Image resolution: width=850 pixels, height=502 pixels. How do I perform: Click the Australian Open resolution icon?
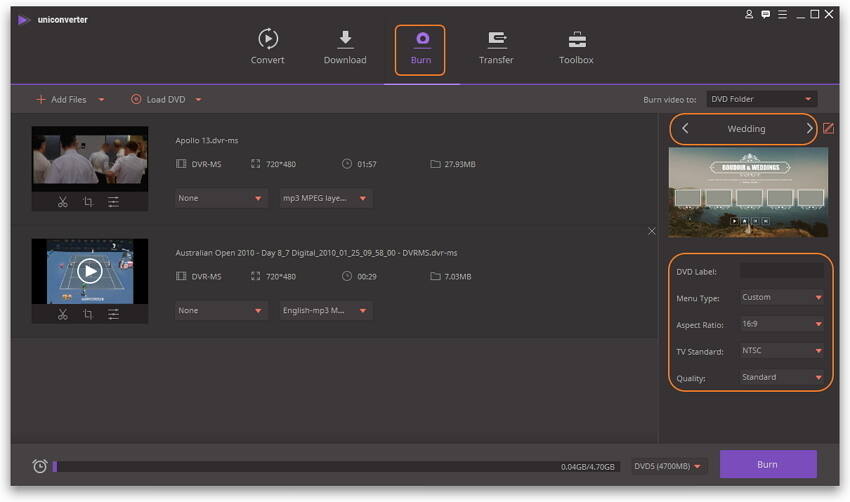[255, 276]
